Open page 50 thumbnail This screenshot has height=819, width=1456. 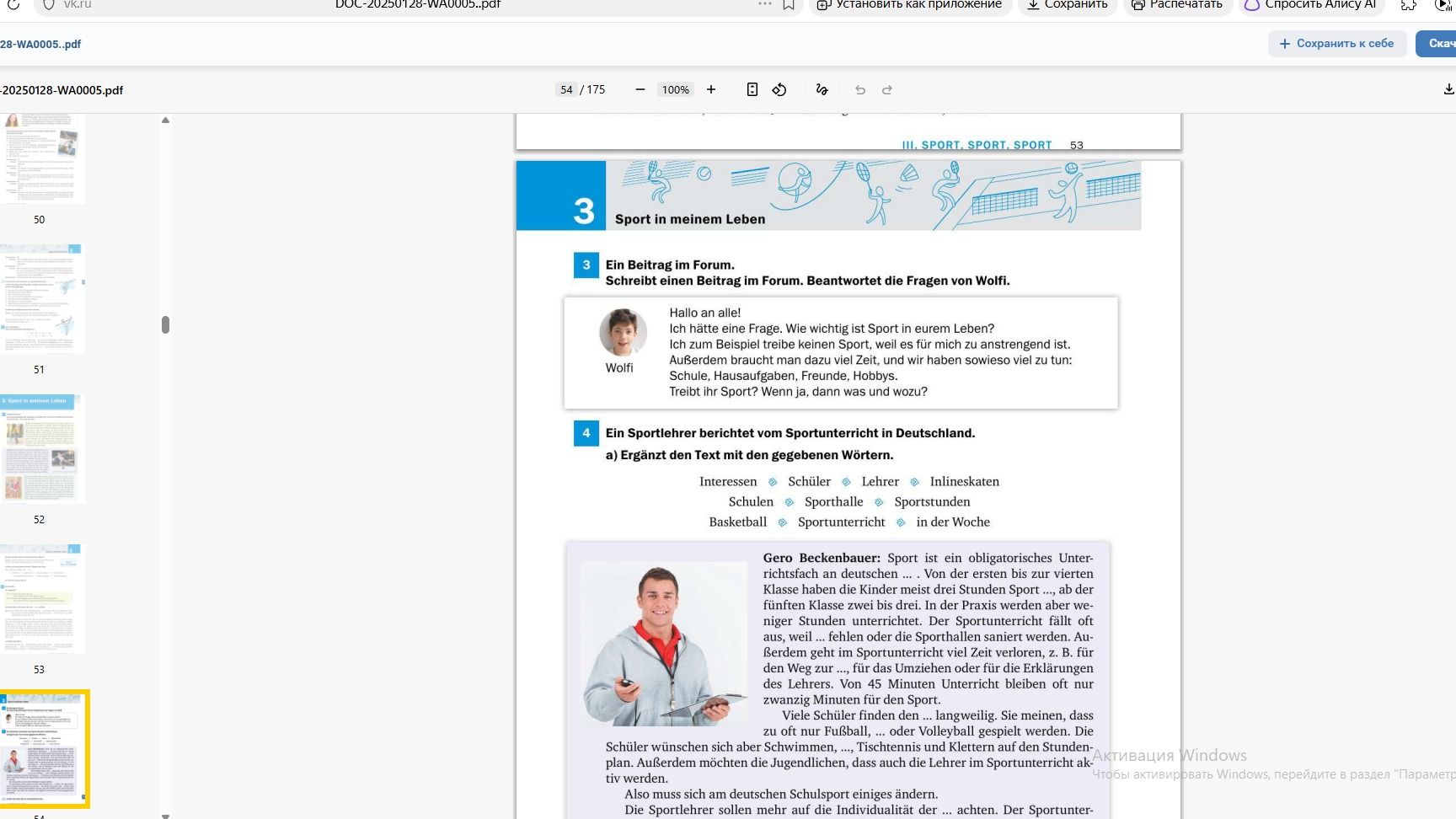pyautogui.click(x=40, y=158)
